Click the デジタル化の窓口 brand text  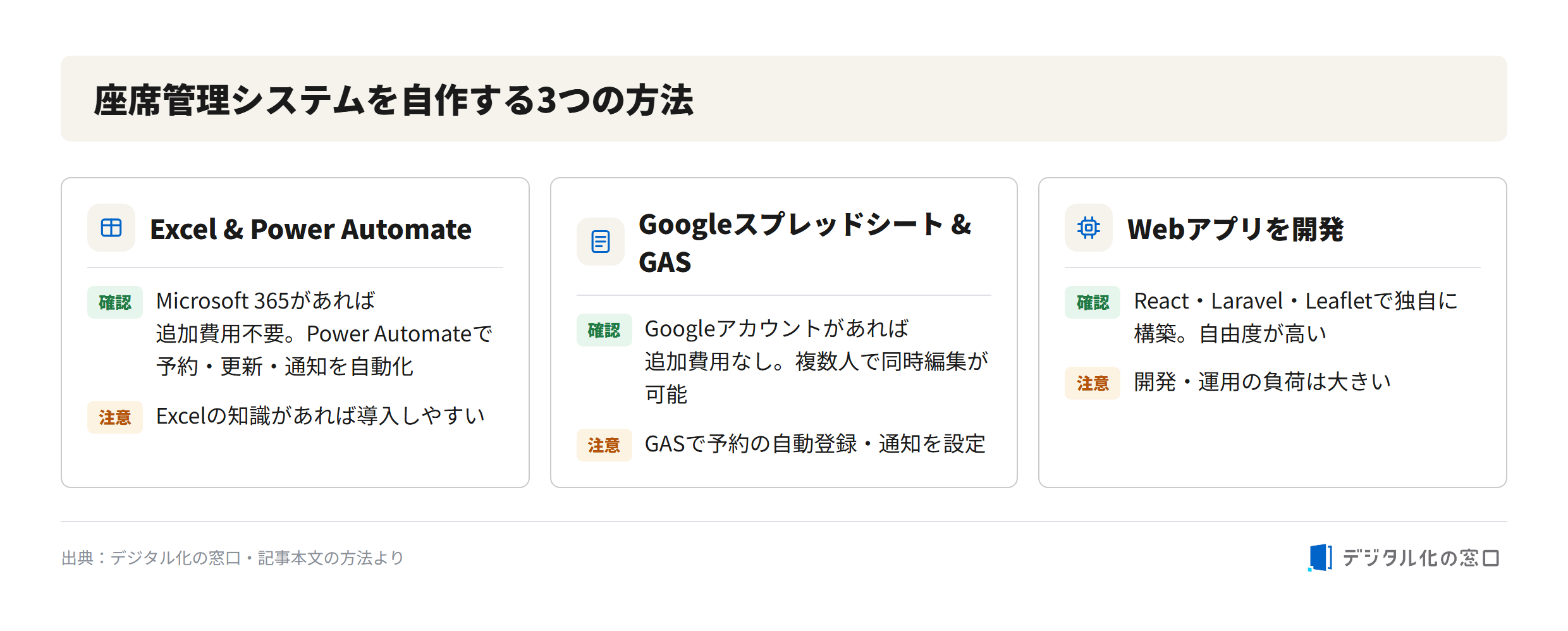tap(1421, 558)
